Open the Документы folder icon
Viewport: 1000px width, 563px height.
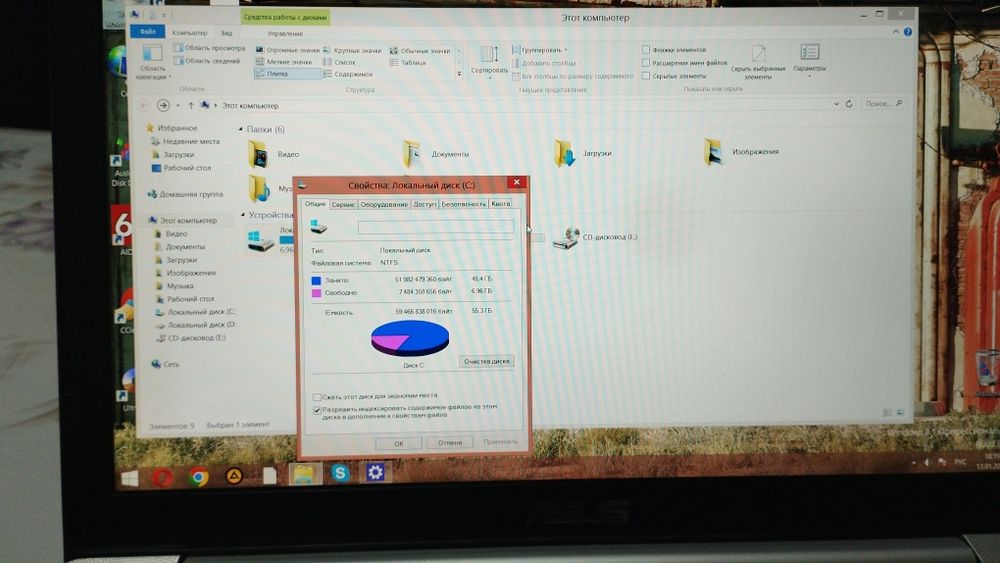412,154
